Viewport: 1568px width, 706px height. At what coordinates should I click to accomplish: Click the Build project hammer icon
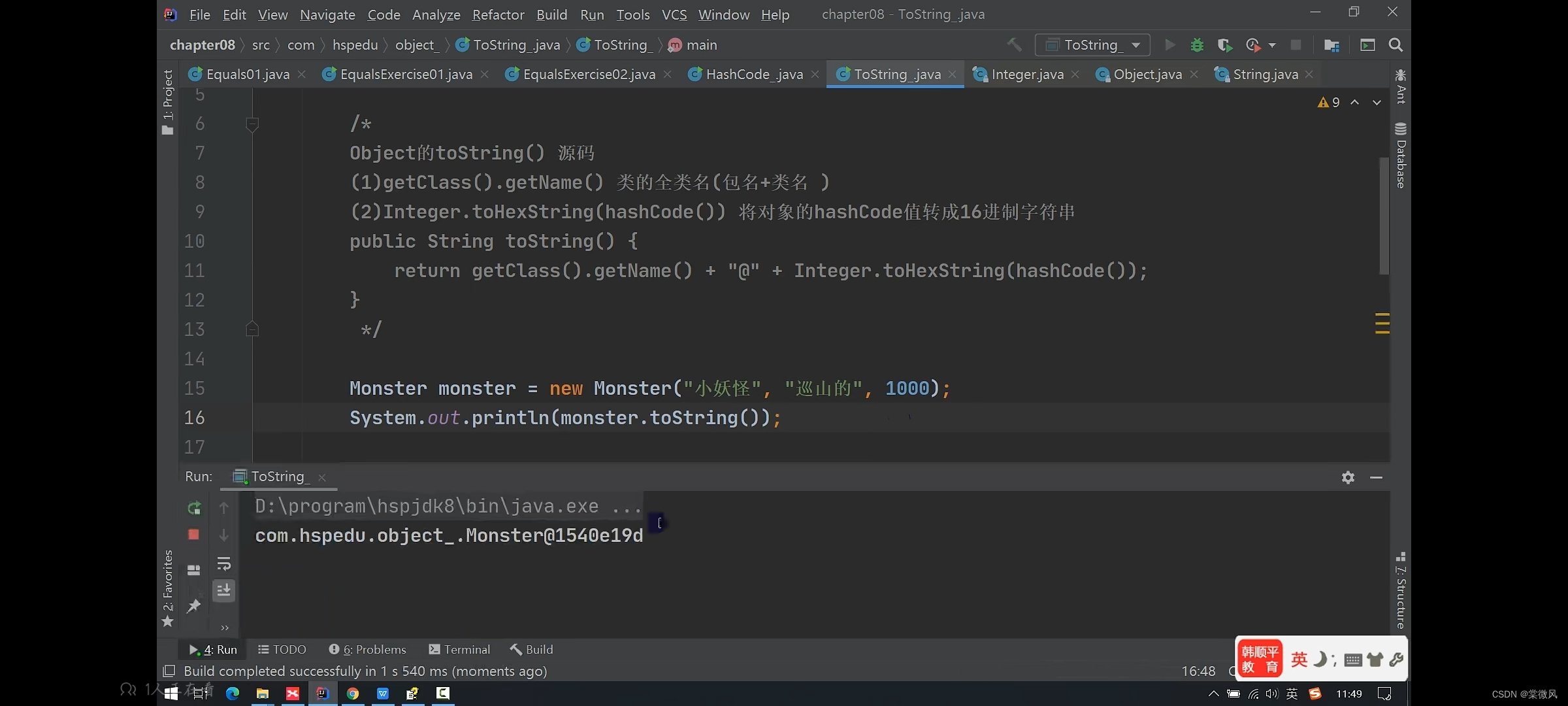[1014, 45]
